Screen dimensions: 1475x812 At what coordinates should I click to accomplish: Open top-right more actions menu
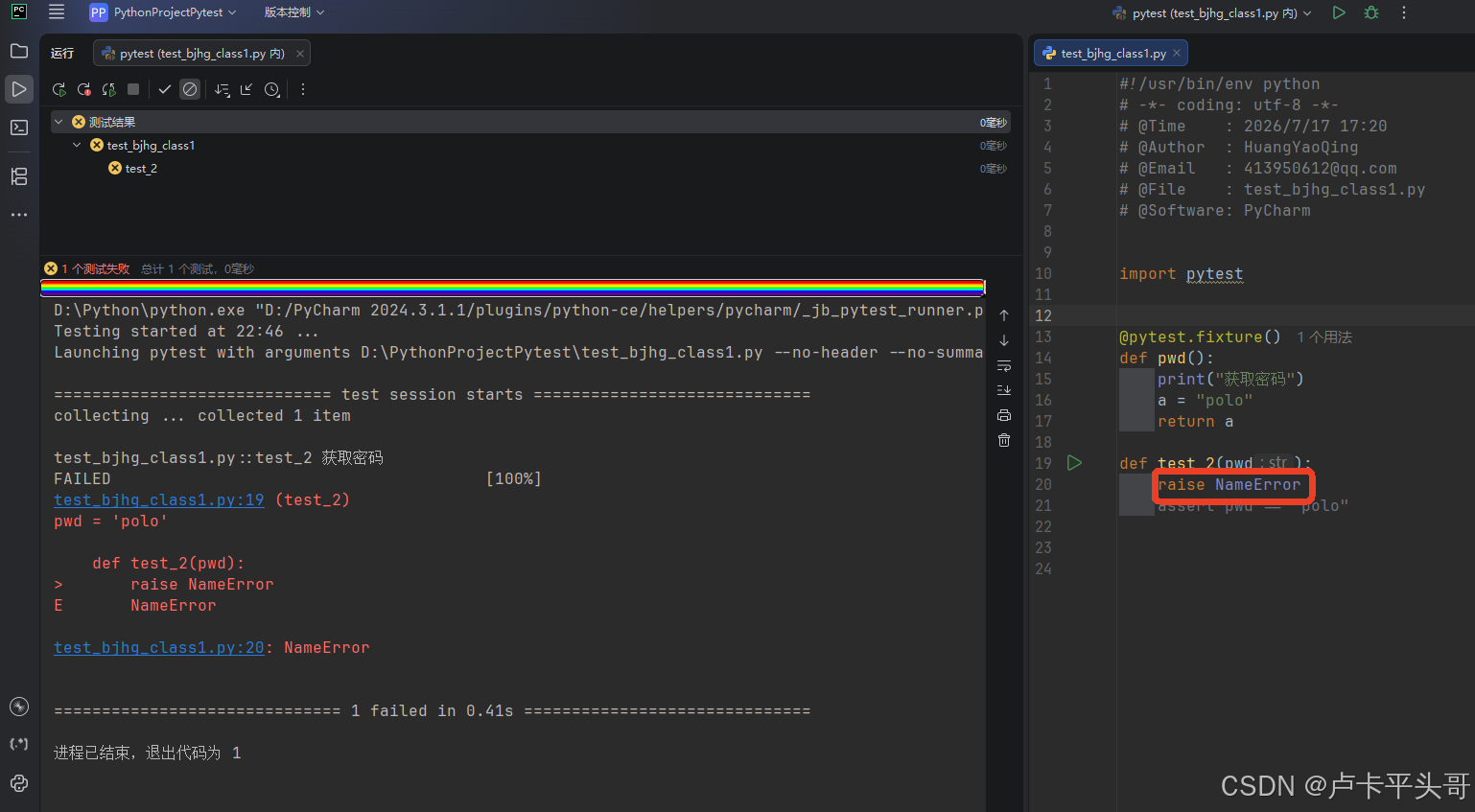pos(1404,12)
